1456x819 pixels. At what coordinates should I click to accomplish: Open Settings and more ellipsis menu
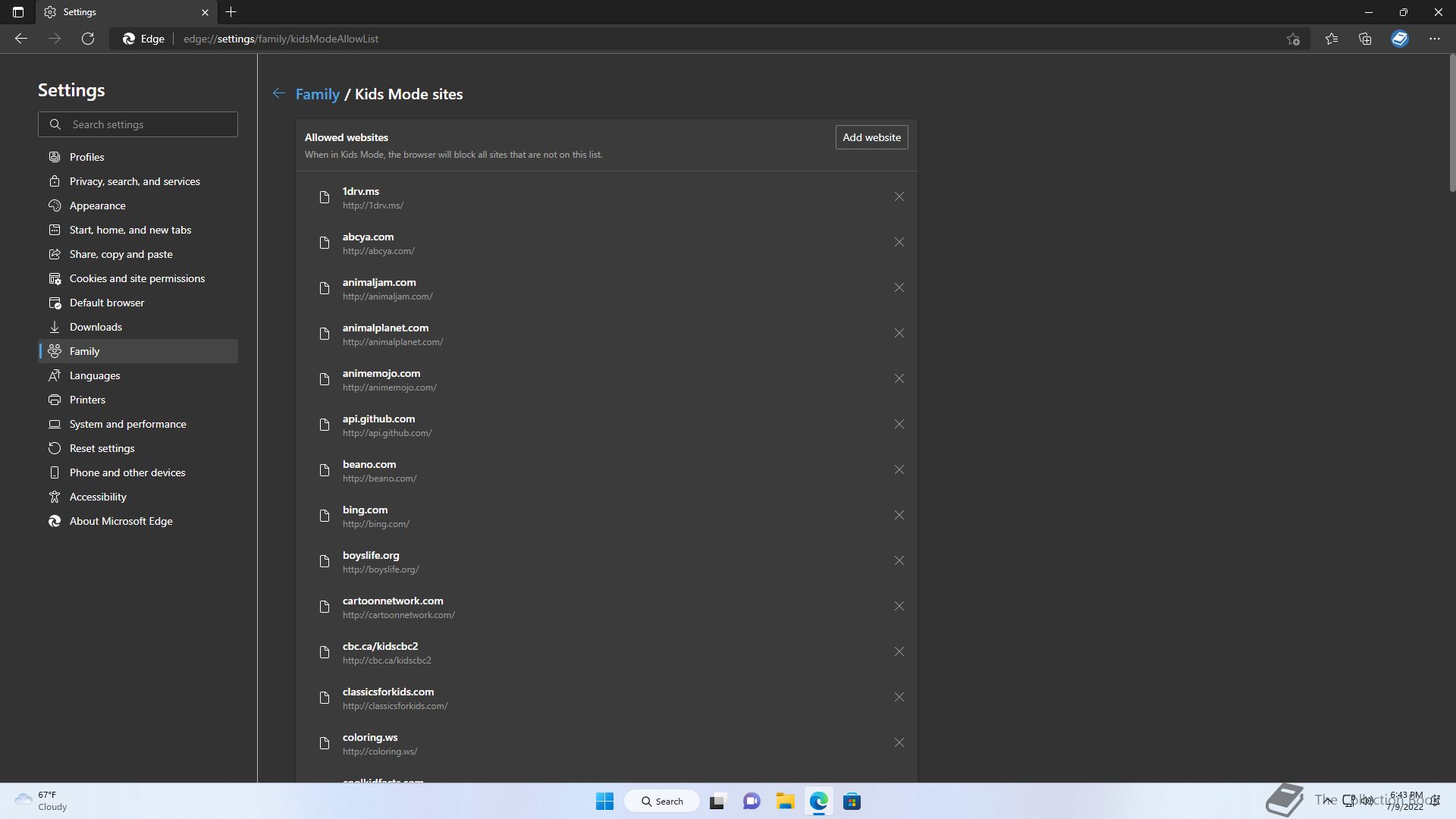[x=1434, y=39]
